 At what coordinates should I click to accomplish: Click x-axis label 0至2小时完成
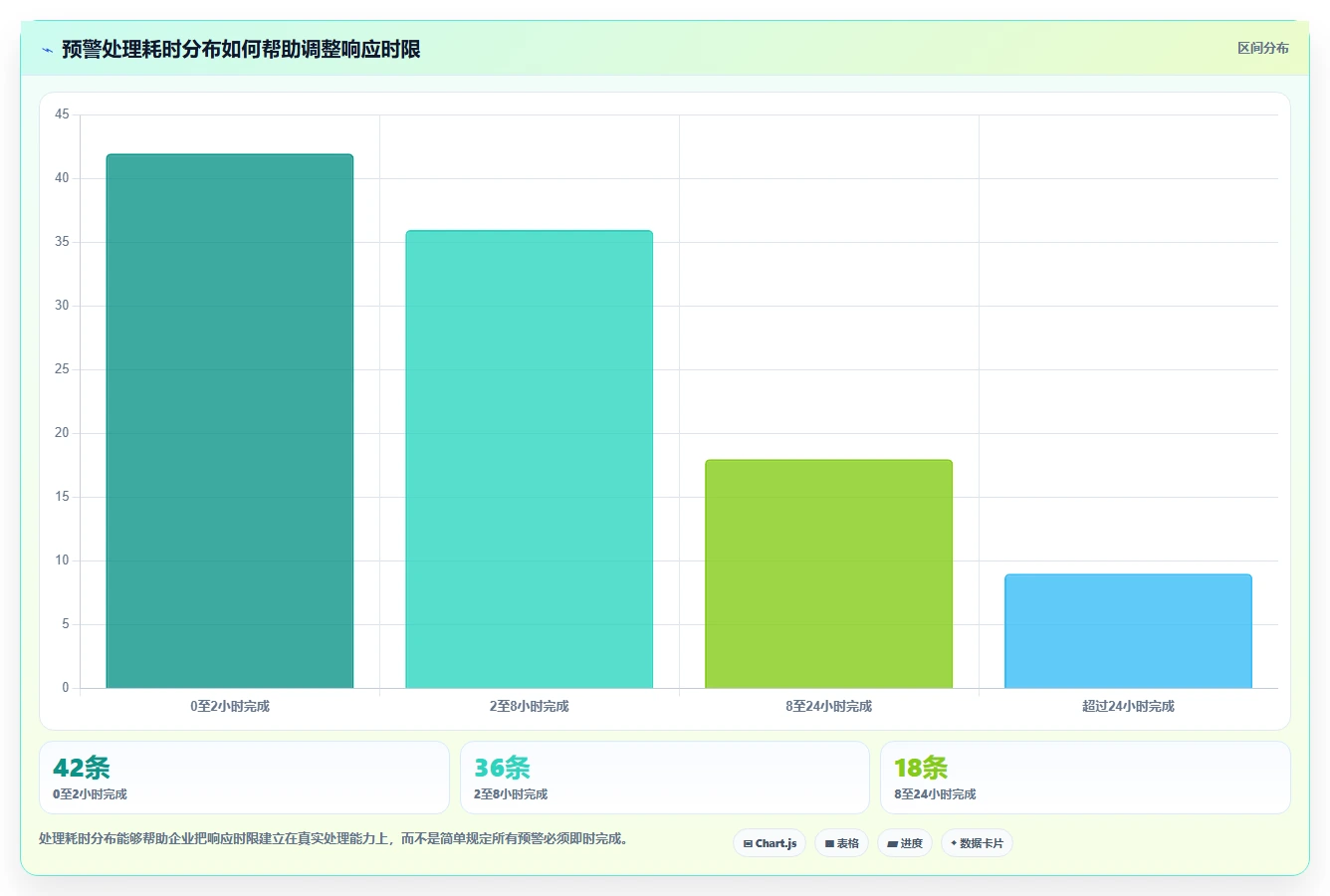click(x=230, y=706)
